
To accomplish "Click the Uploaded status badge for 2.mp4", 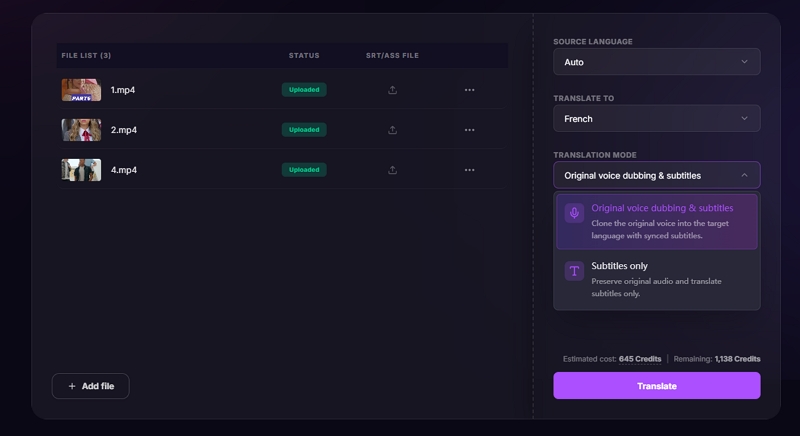I will pyautogui.click(x=304, y=130).
